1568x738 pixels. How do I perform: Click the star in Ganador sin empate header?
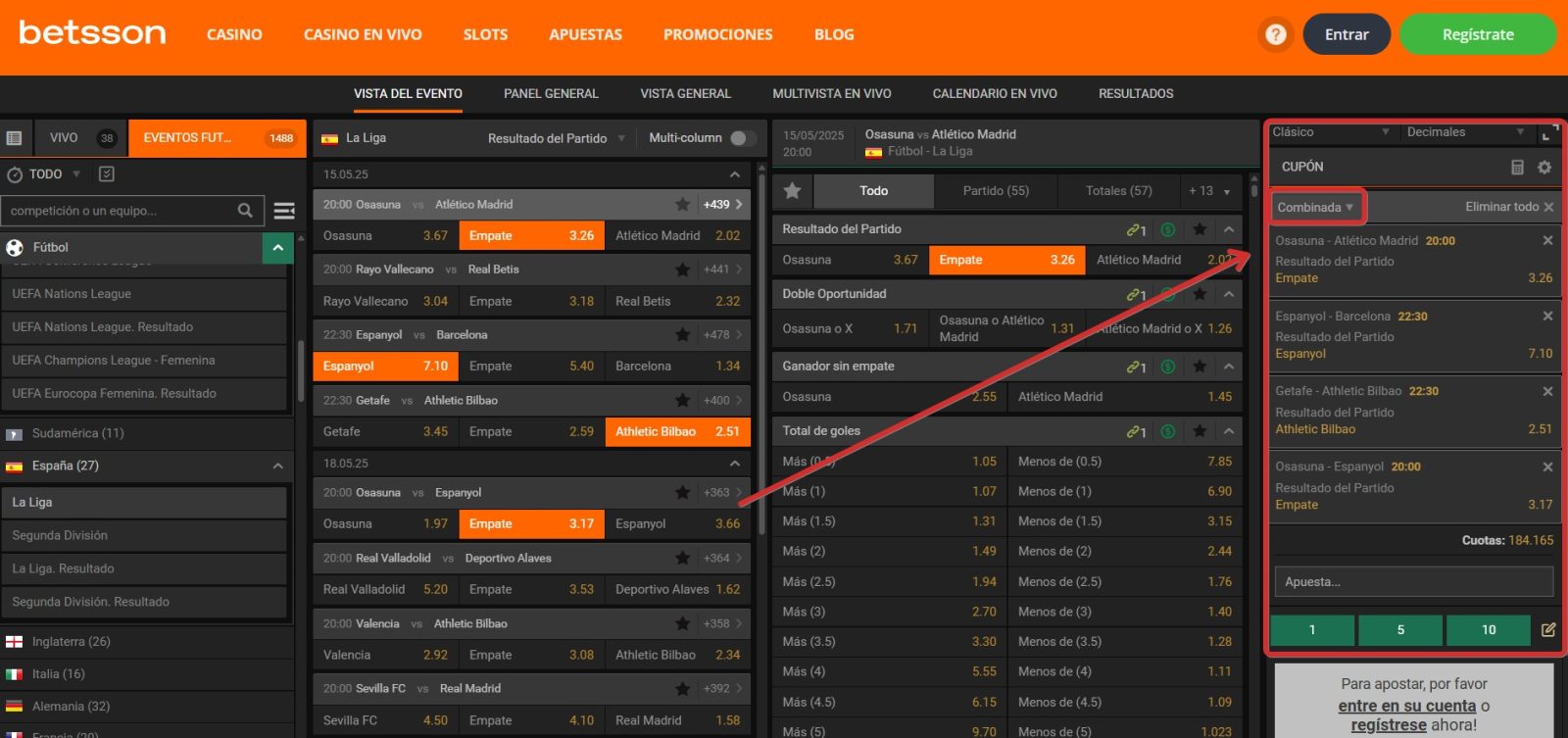pos(1200,367)
